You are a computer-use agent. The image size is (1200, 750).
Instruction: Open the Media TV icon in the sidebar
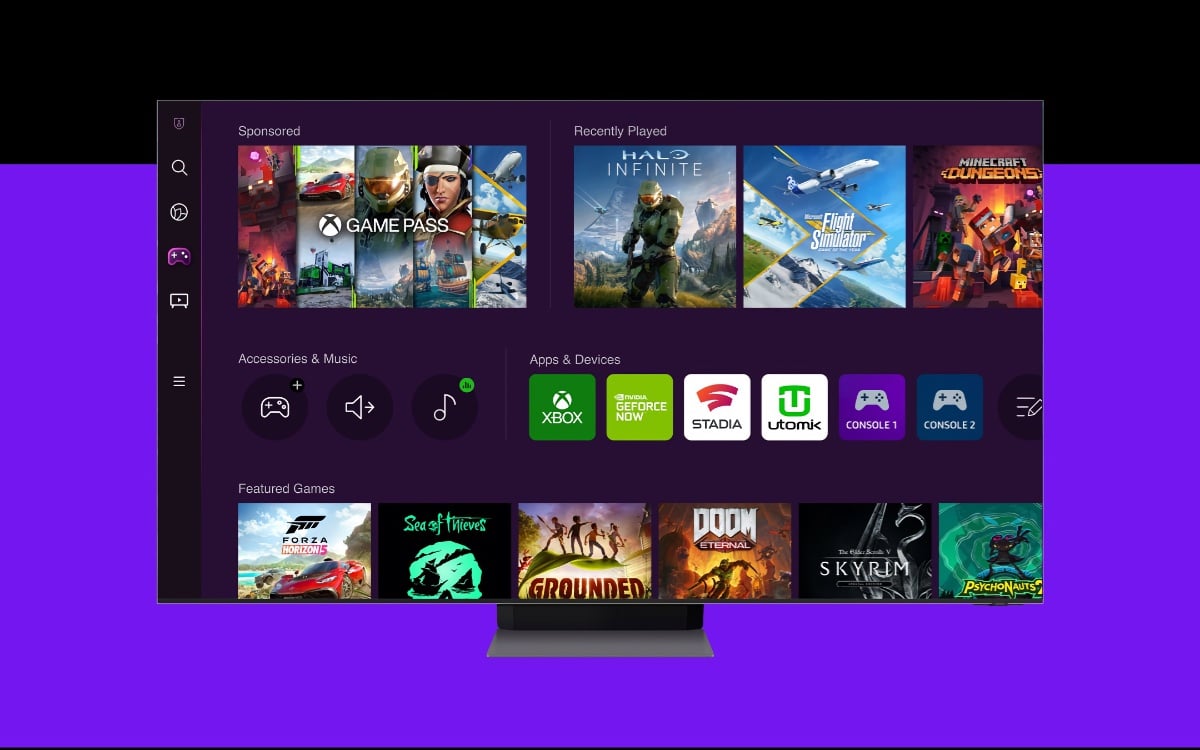179,300
